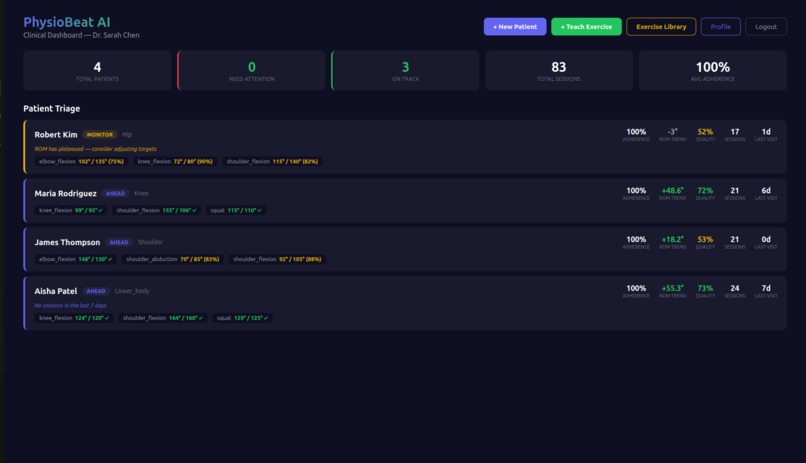The image size is (806, 463).
Task: Click Aisha Patel's squat 129°/125° chip
Action: click(x=242, y=318)
